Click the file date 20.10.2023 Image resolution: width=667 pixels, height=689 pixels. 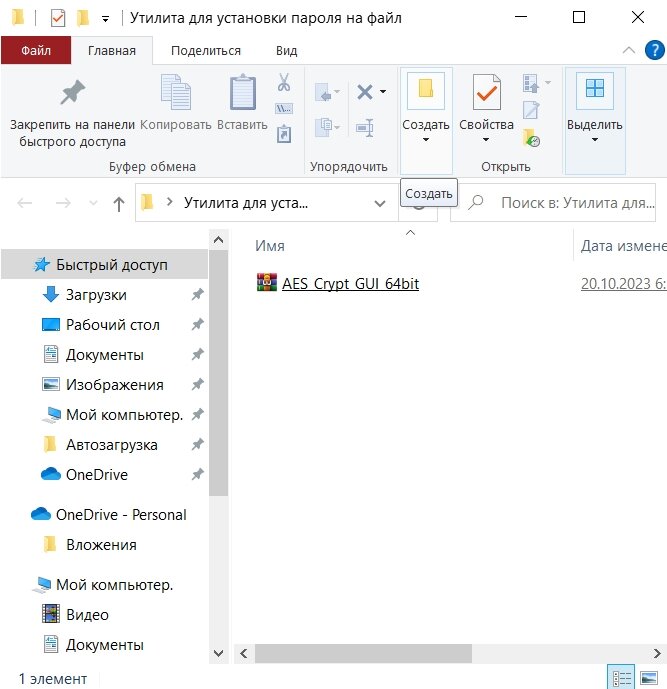623,284
